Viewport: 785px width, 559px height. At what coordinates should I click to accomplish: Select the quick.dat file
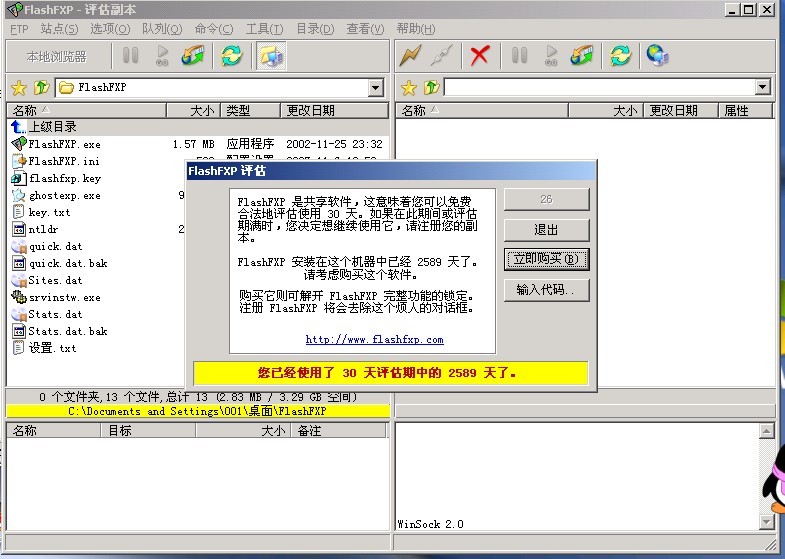click(55, 246)
